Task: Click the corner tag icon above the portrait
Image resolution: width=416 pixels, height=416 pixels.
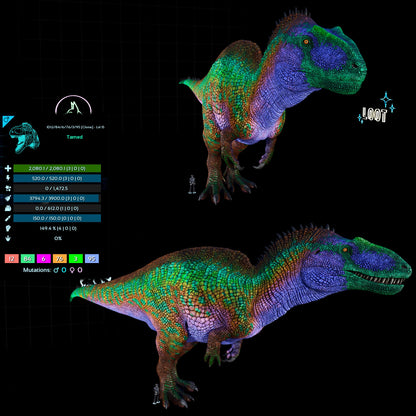Action: 7,120
